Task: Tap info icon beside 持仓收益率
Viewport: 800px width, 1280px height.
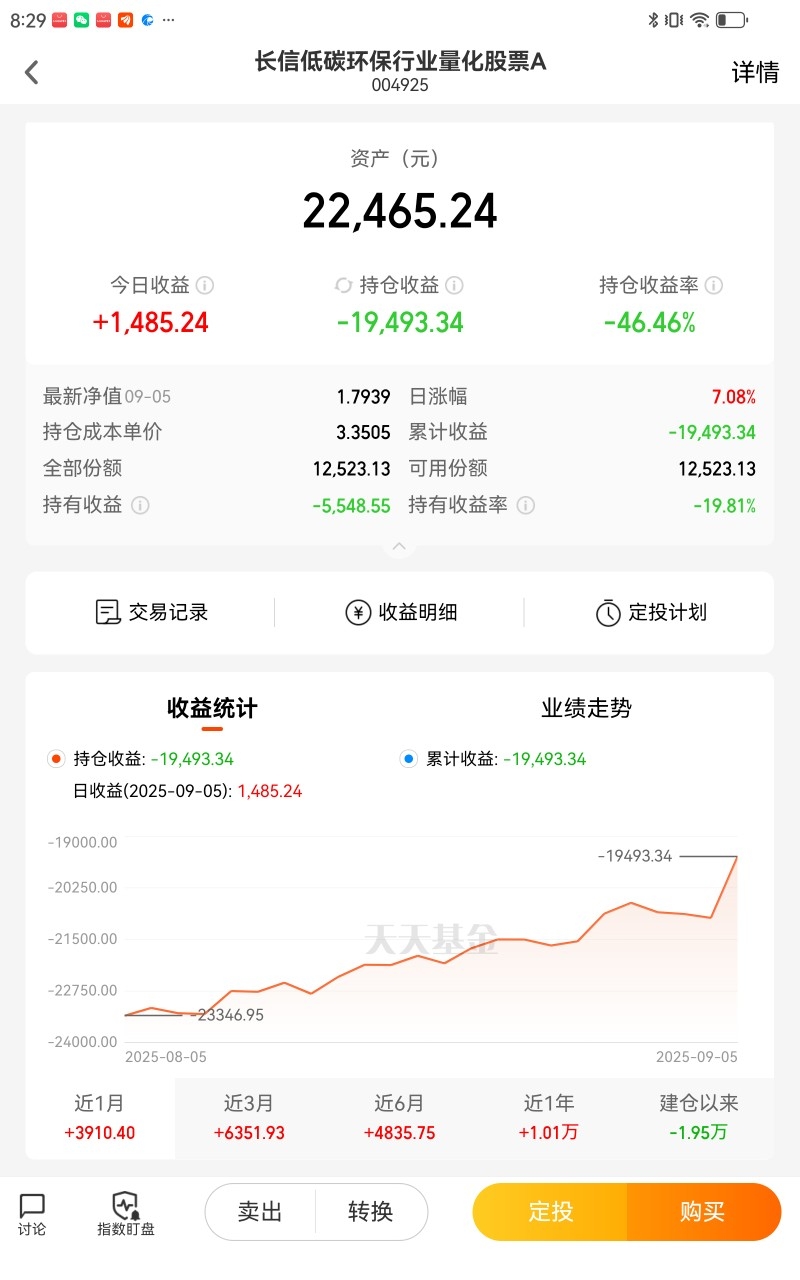Action: pos(714,286)
